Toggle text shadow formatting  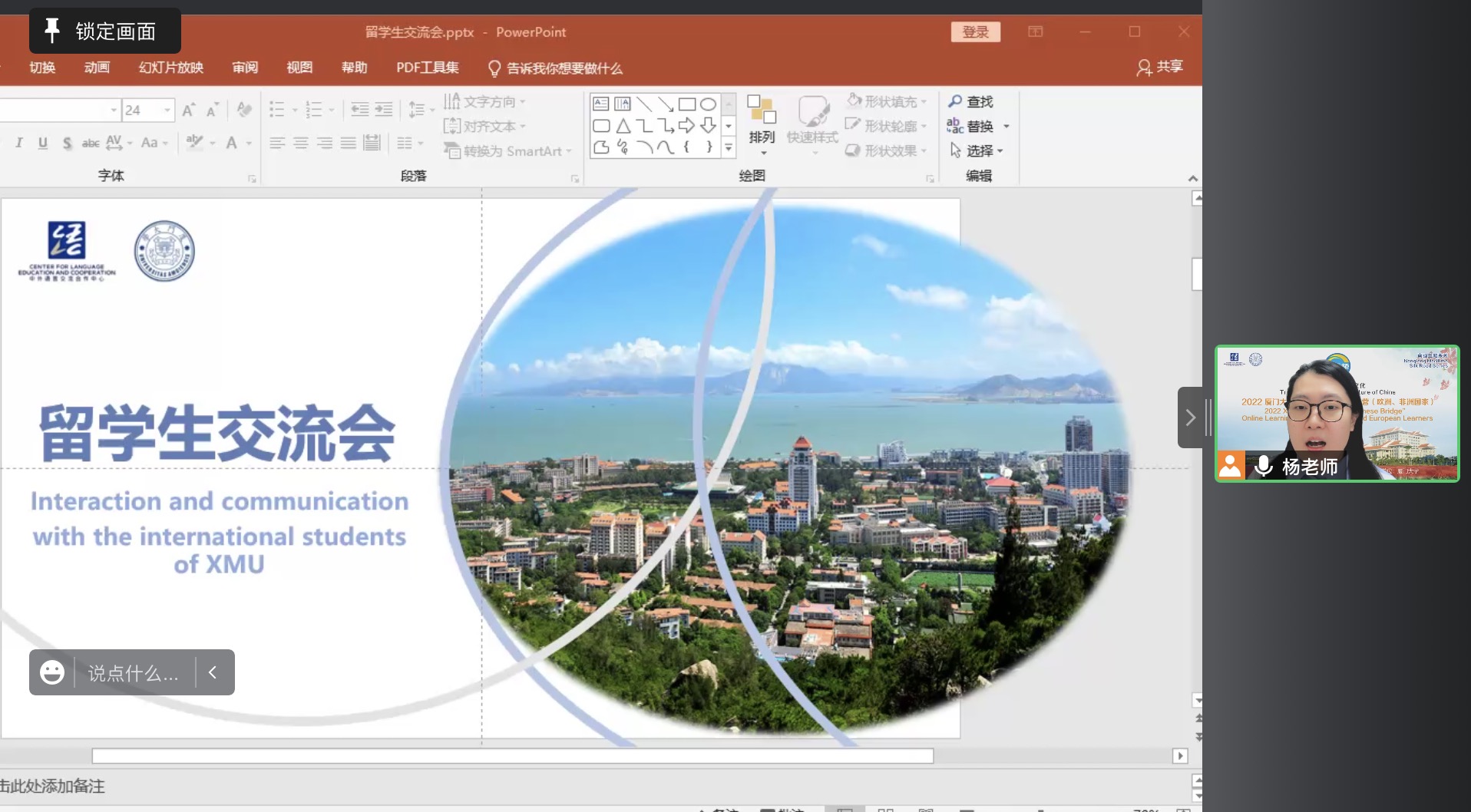point(68,143)
